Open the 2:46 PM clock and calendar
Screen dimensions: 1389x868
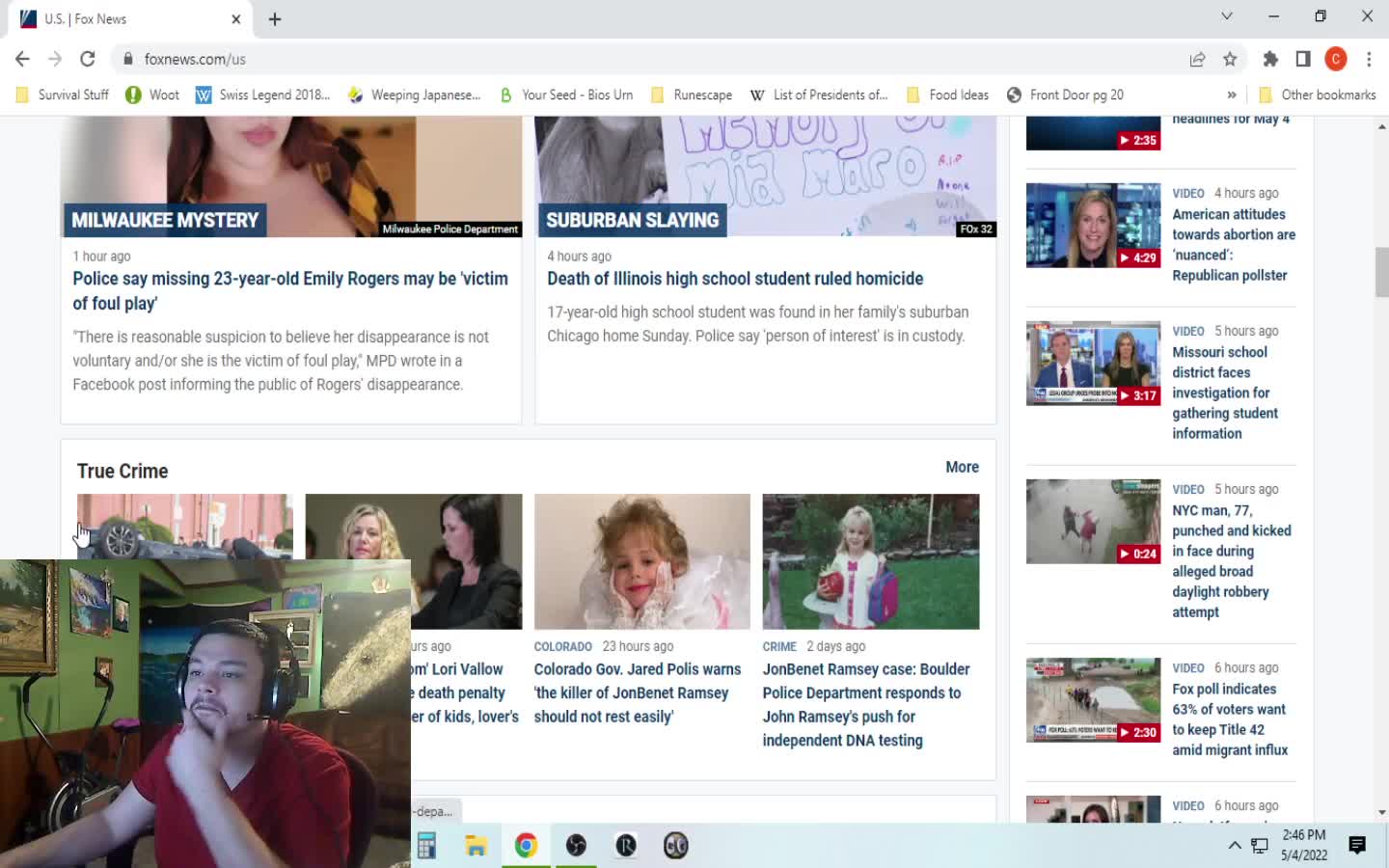(1304, 845)
